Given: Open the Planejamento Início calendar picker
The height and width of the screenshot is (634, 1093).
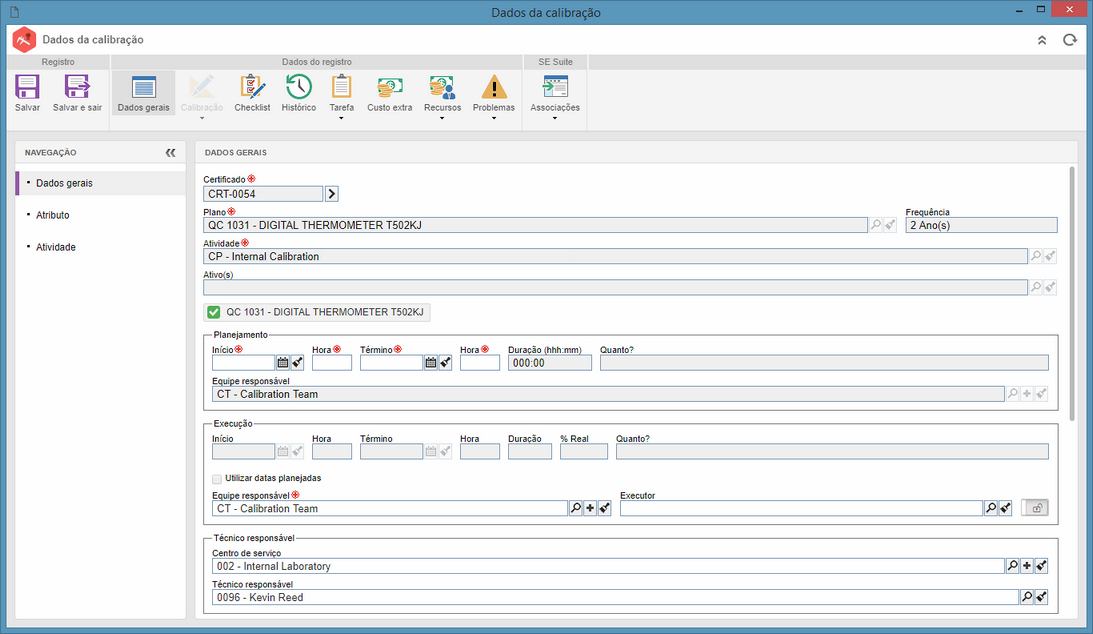Looking at the screenshot, I should [x=282, y=363].
